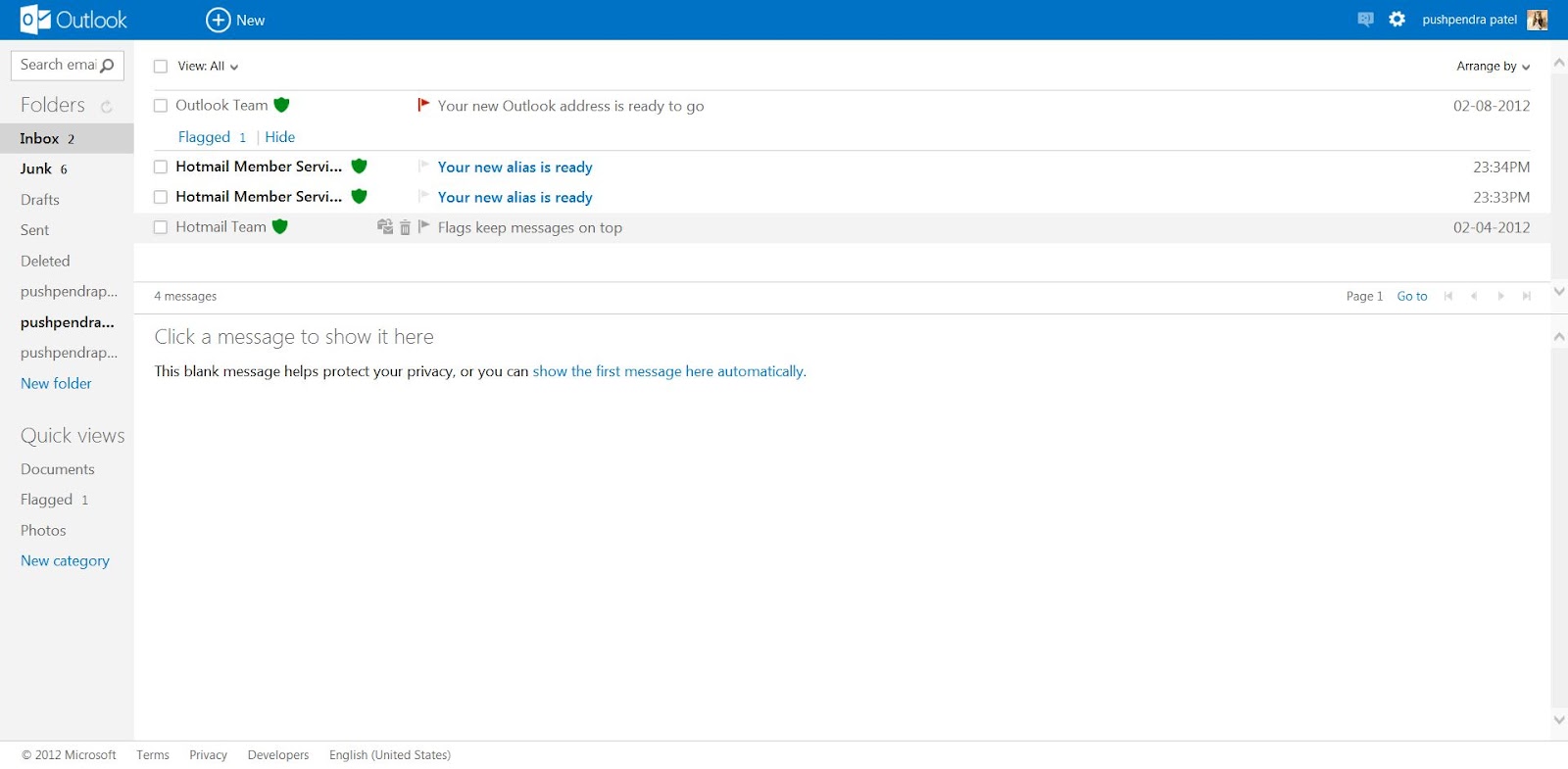The height and width of the screenshot is (769, 1568).
Task: Open the settings gear menu
Action: pyautogui.click(x=1396, y=20)
